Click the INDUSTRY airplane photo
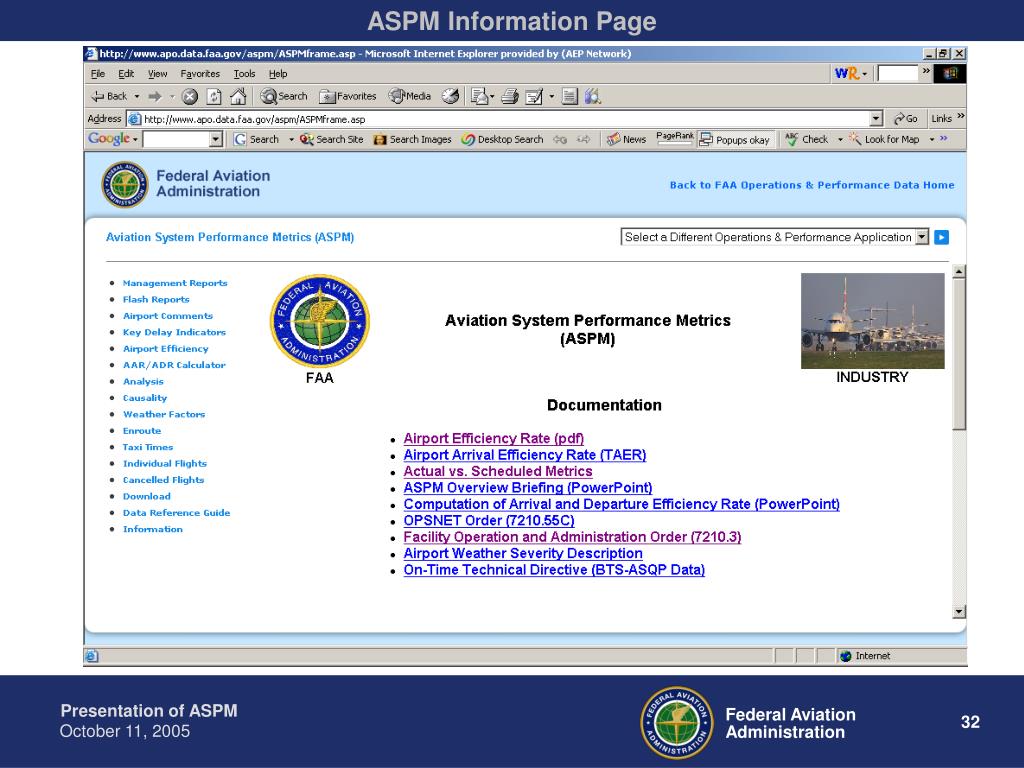The image size is (1024, 768). (872, 321)
